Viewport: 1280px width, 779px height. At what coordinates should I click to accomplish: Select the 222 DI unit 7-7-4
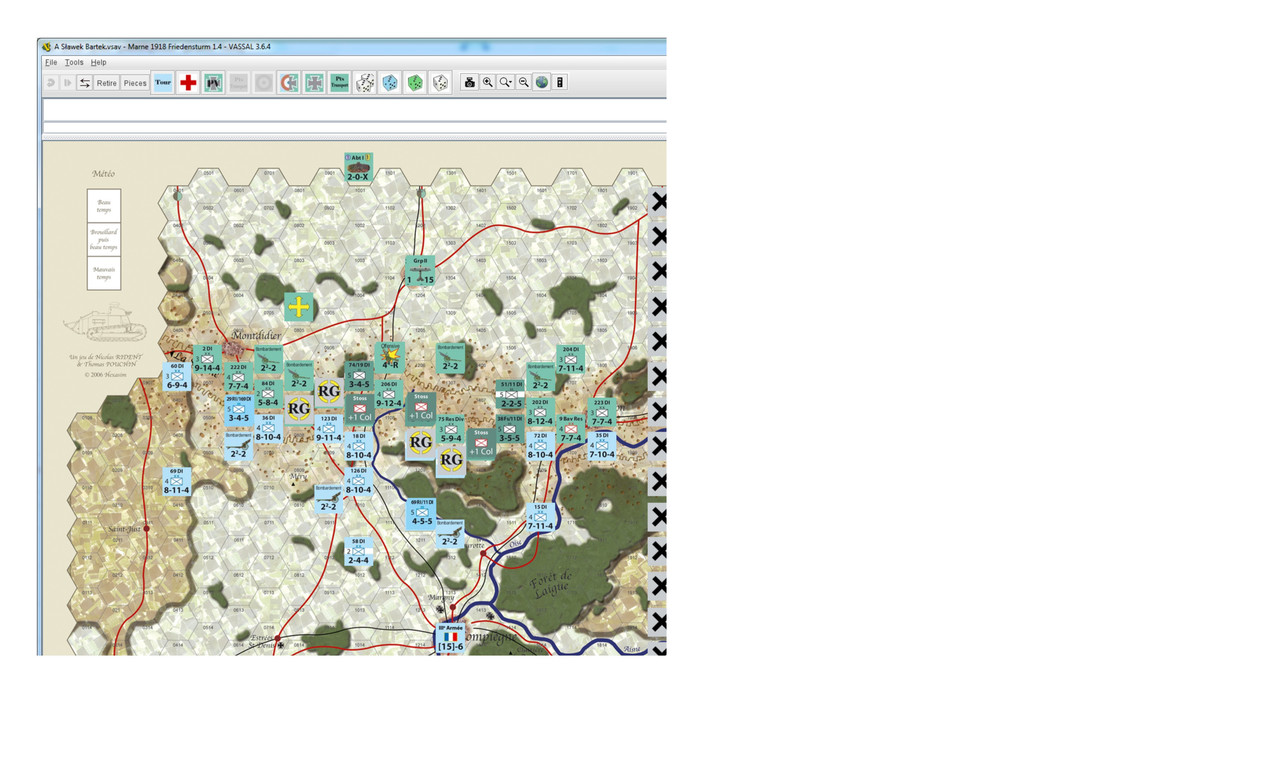pos(238,377)
